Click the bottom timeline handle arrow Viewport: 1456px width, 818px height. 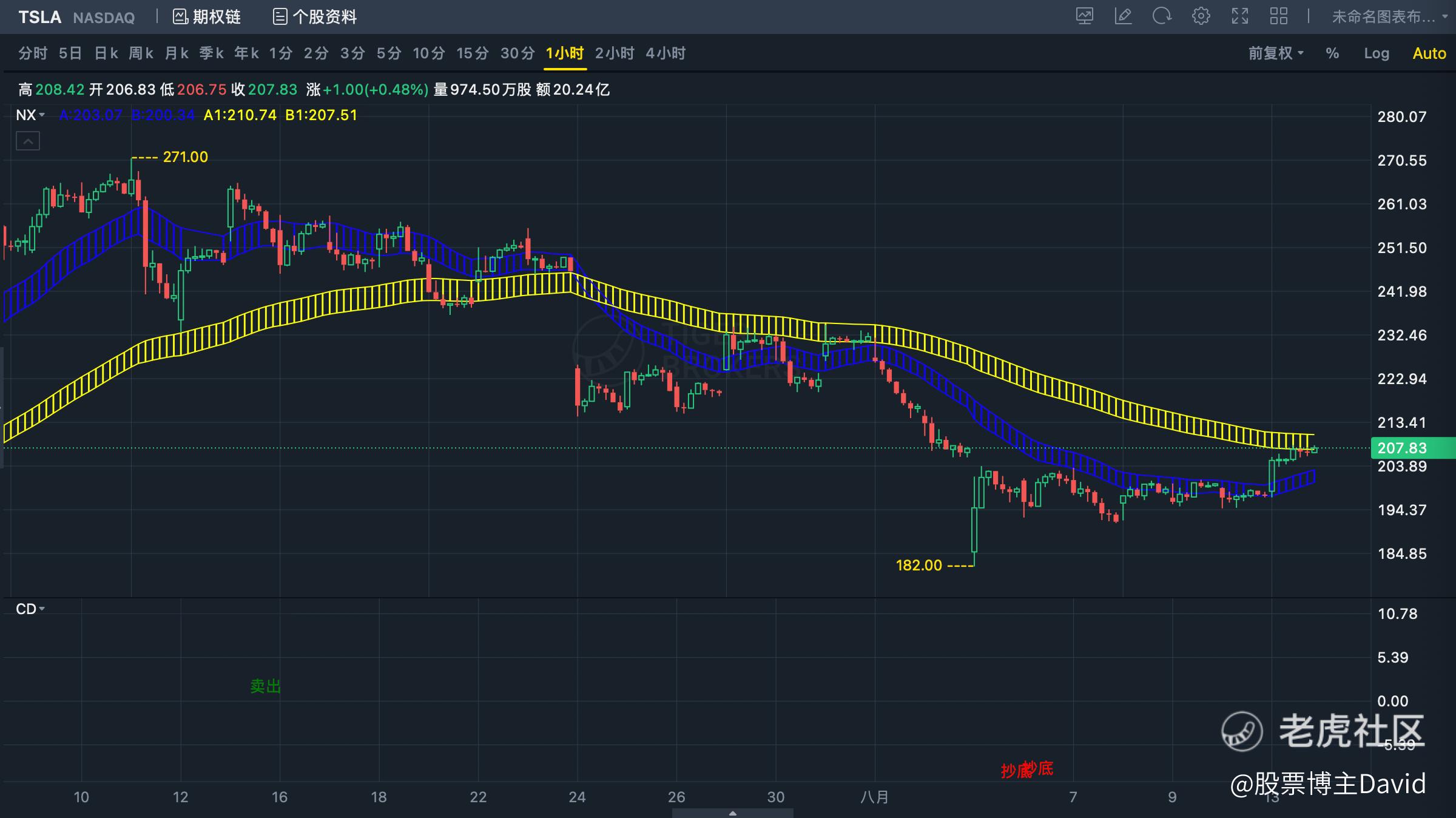(x=732, y=813)
